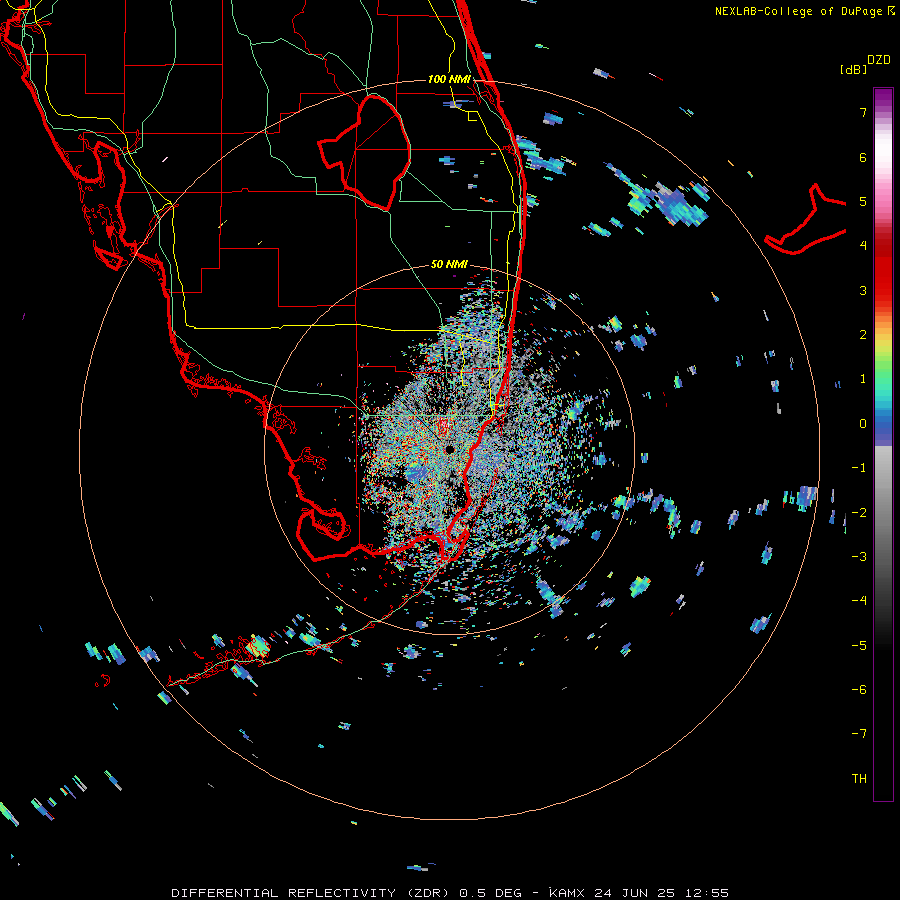Click the color scale value -5
Screen dimensions: 900x900
(x=859, y=646)
